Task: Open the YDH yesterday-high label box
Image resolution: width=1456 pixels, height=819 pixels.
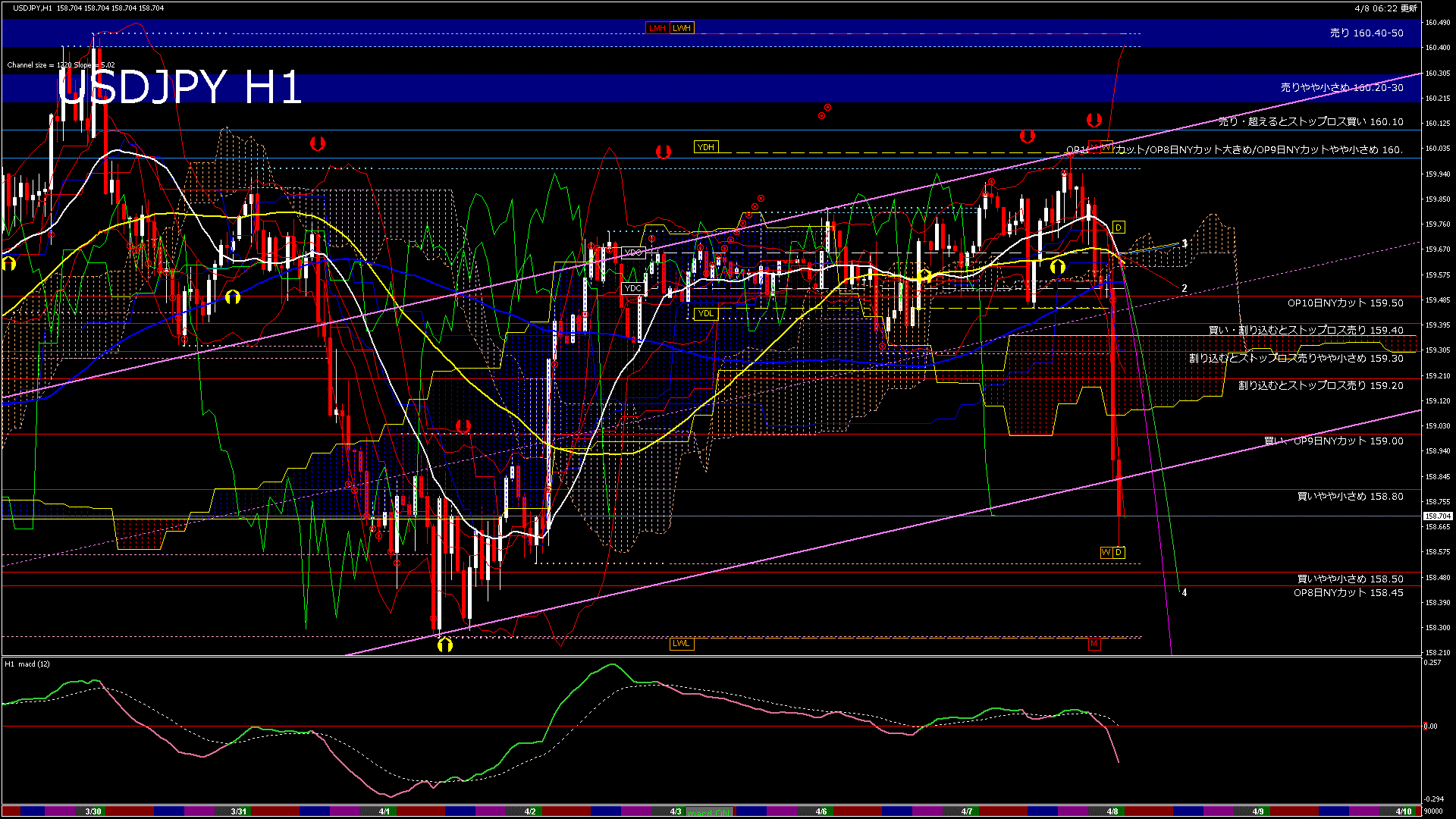Action: 706,146
